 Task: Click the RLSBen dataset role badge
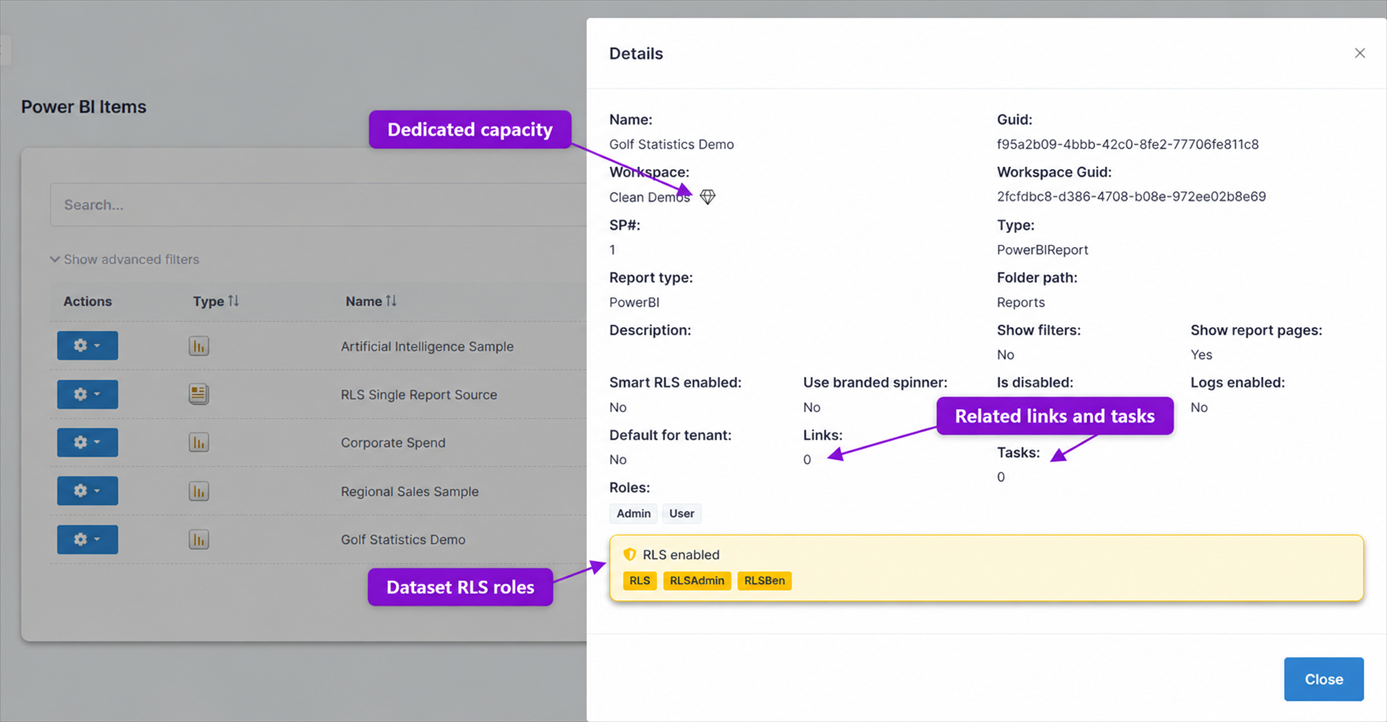(764, 580)
